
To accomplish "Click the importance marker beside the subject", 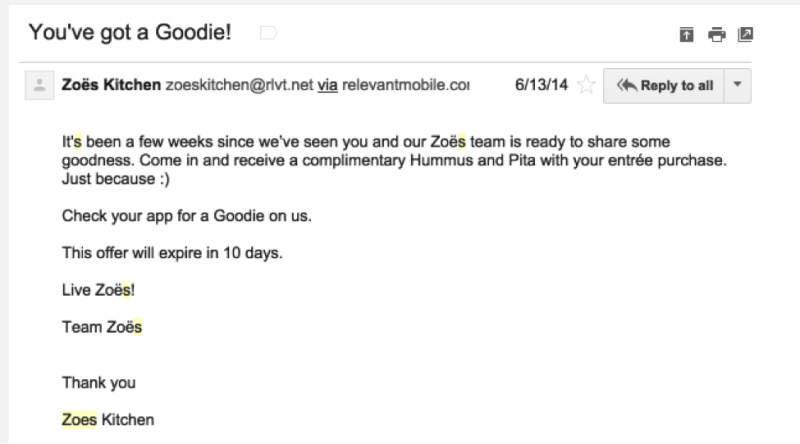I will pos(268,33).
